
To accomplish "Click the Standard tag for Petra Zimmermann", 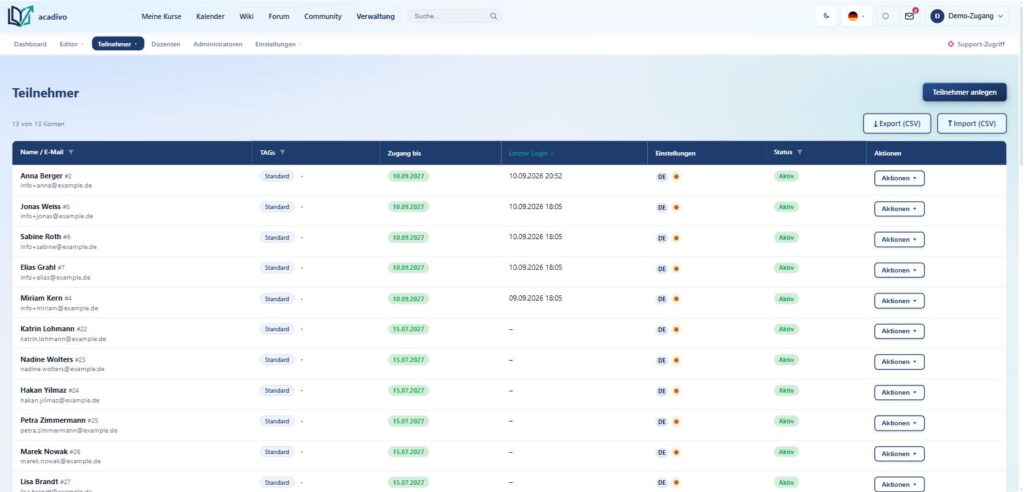I will click(277, 421).
